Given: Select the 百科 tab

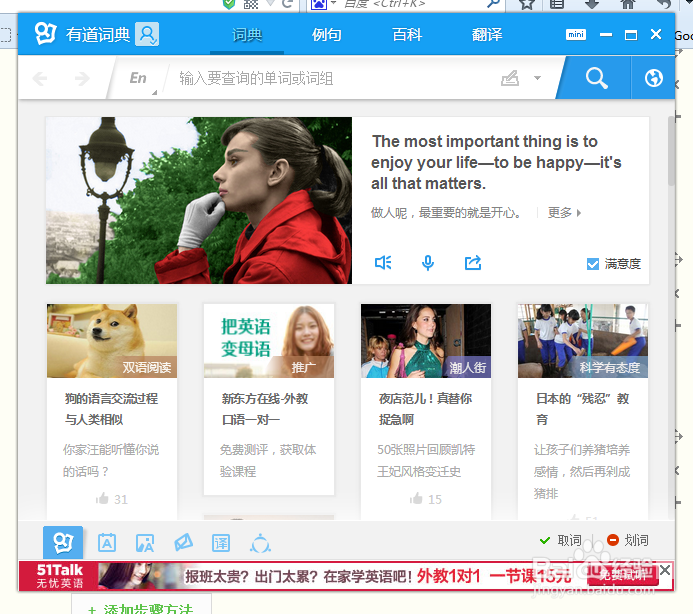Looking at the screenshot, I should (407, 34).
